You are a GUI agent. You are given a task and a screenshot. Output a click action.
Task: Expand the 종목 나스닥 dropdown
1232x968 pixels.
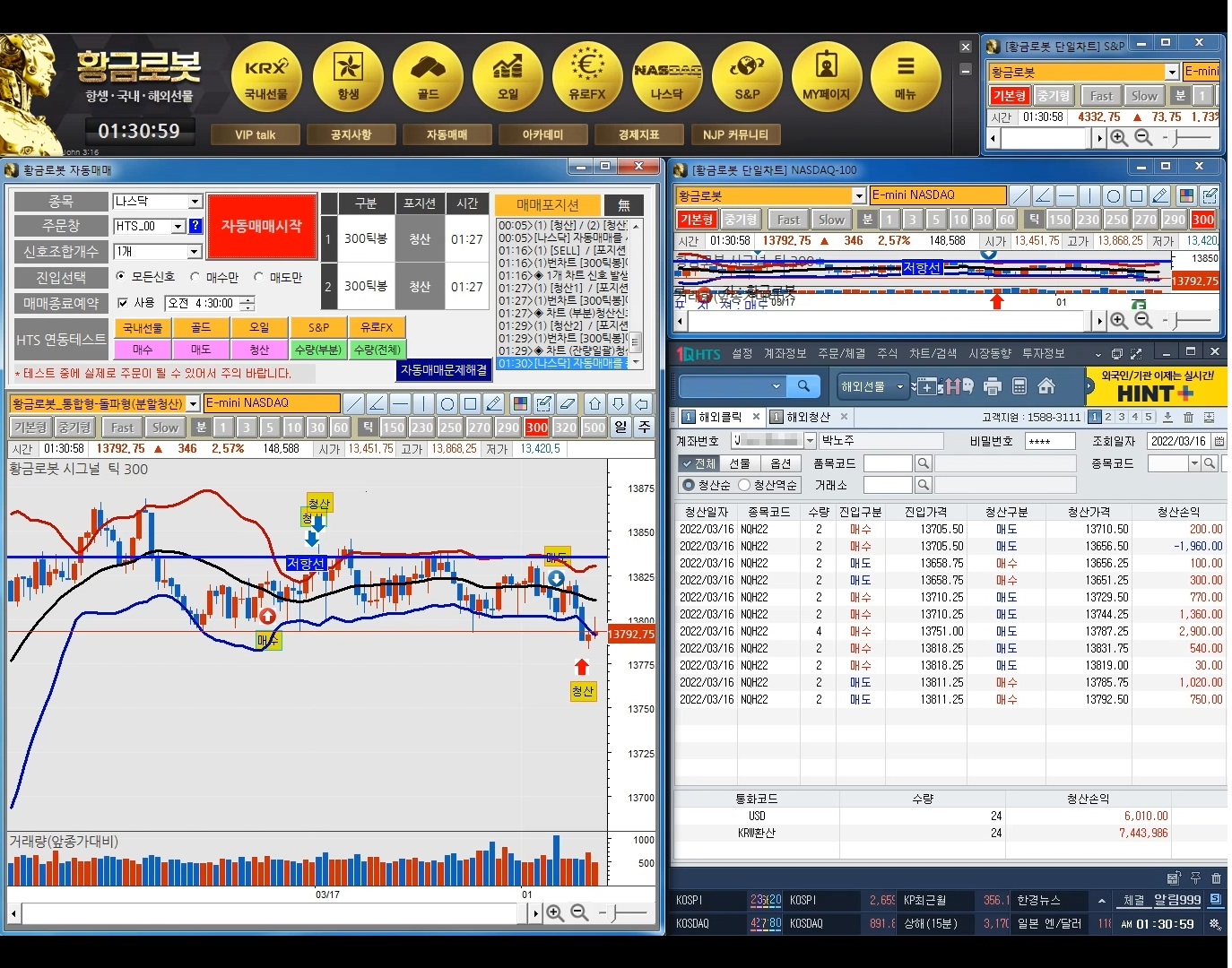click(195, 202)
